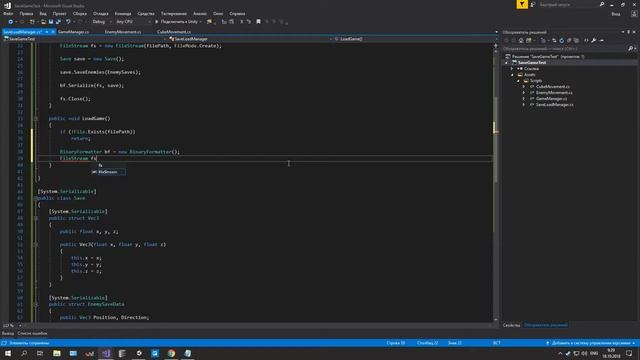Viewport: 640px width, 360px height.
Task: Expand EnemyMovement.cs node
Action: point(524,93)
